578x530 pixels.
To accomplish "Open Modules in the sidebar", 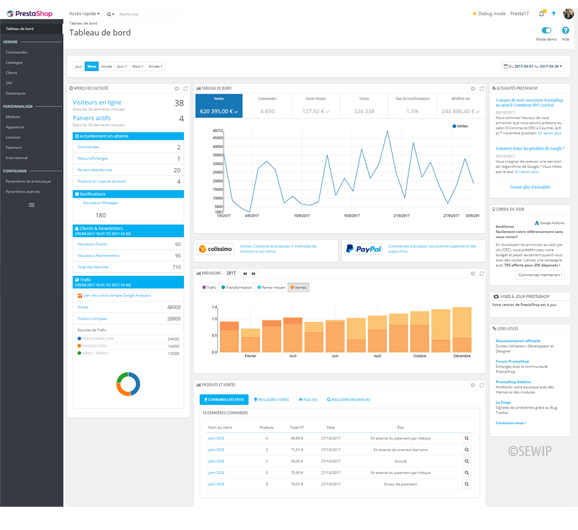I will tap(13, 117).
